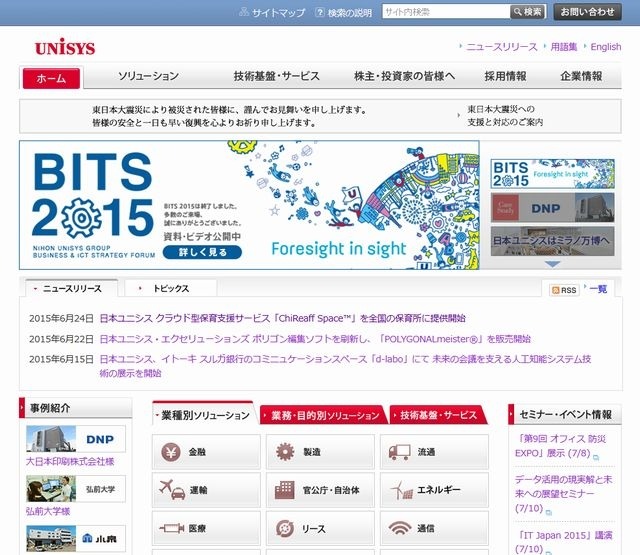640x555 pixels.
Task: Focus the サイト内検索 search field
Action: tap(446, 12)
